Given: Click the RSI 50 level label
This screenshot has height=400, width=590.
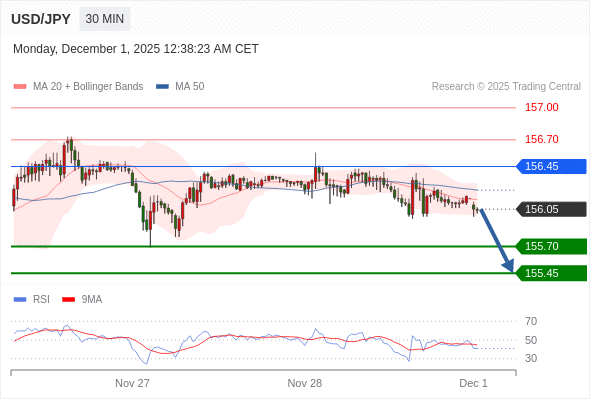Looking at the screenshot, I should [531, 340].
